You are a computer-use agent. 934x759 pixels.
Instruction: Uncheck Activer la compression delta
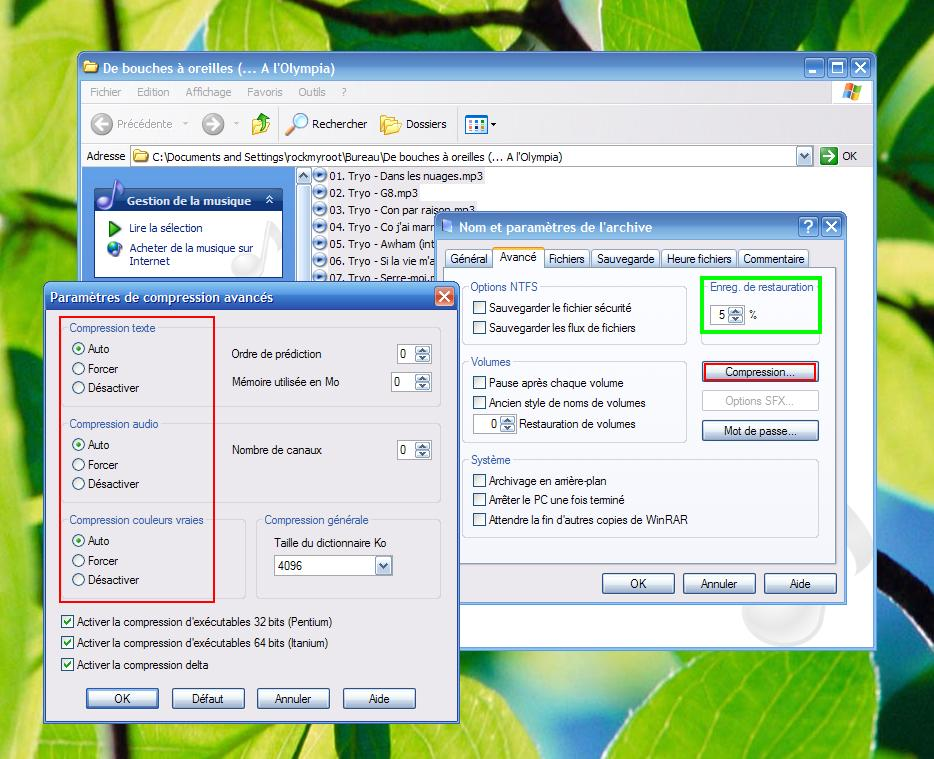coord(68,665)
